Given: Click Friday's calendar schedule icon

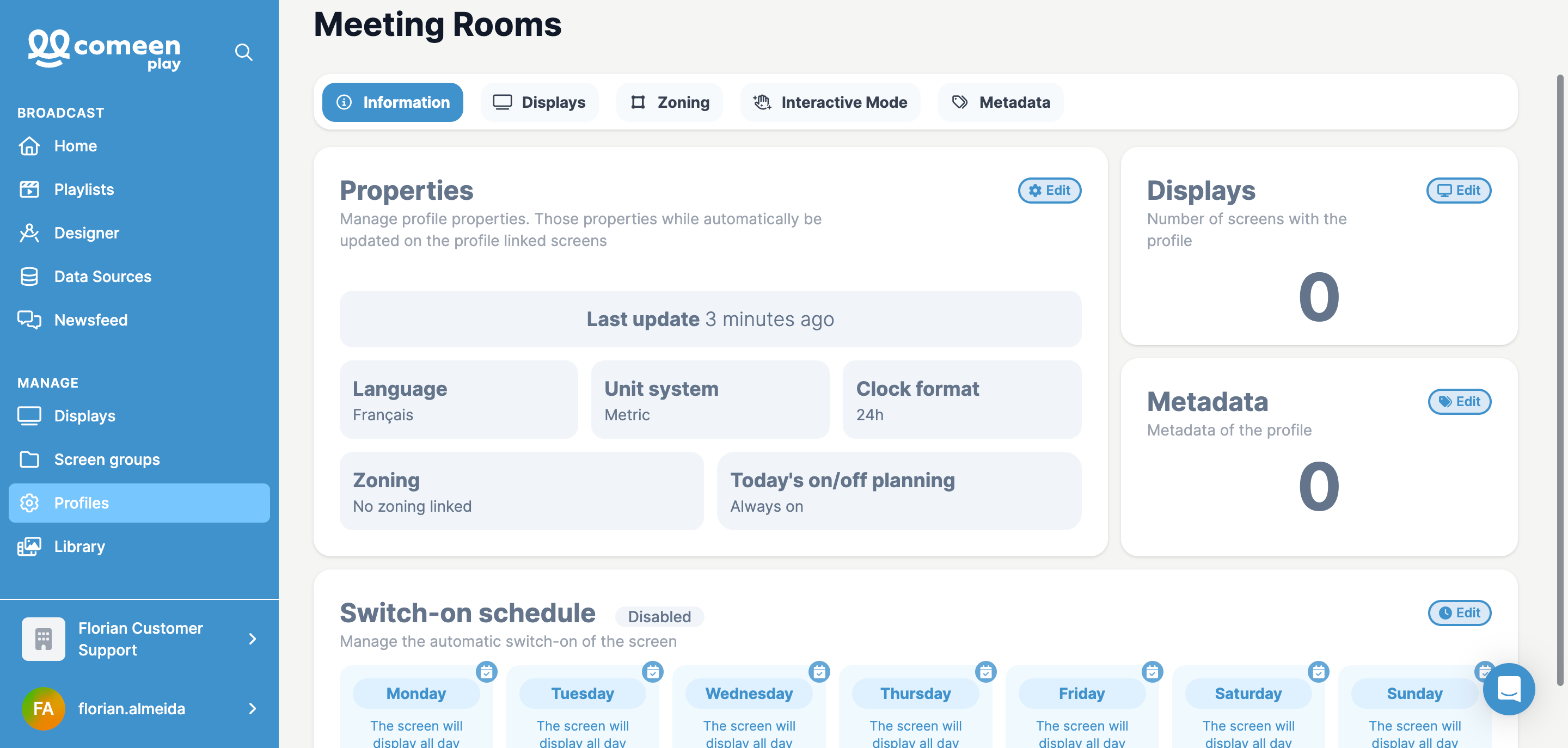Looking at the screenshot, I should 1151,671.
